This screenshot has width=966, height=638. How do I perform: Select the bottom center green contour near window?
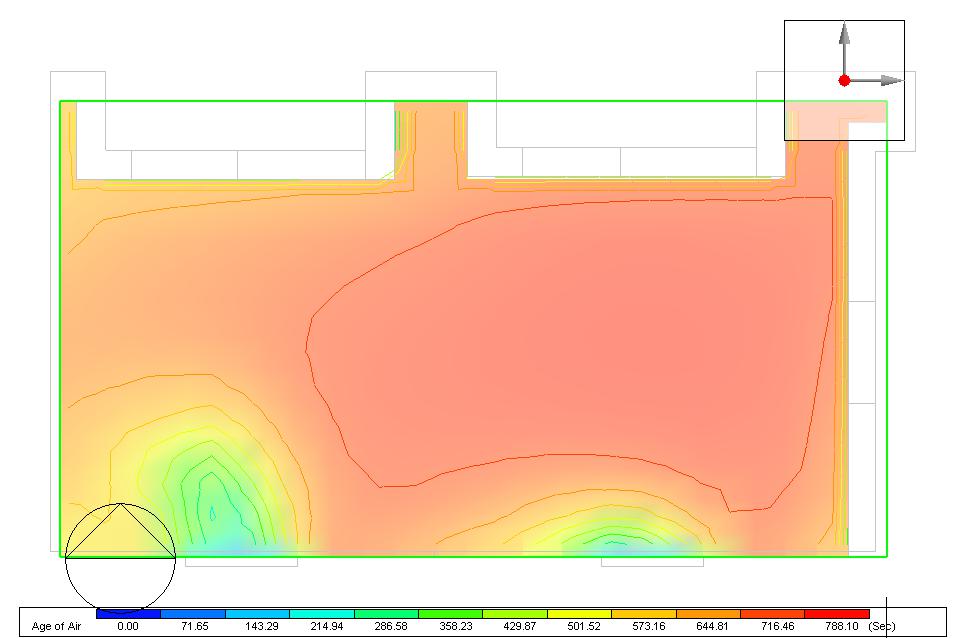(x=615, y=537)
